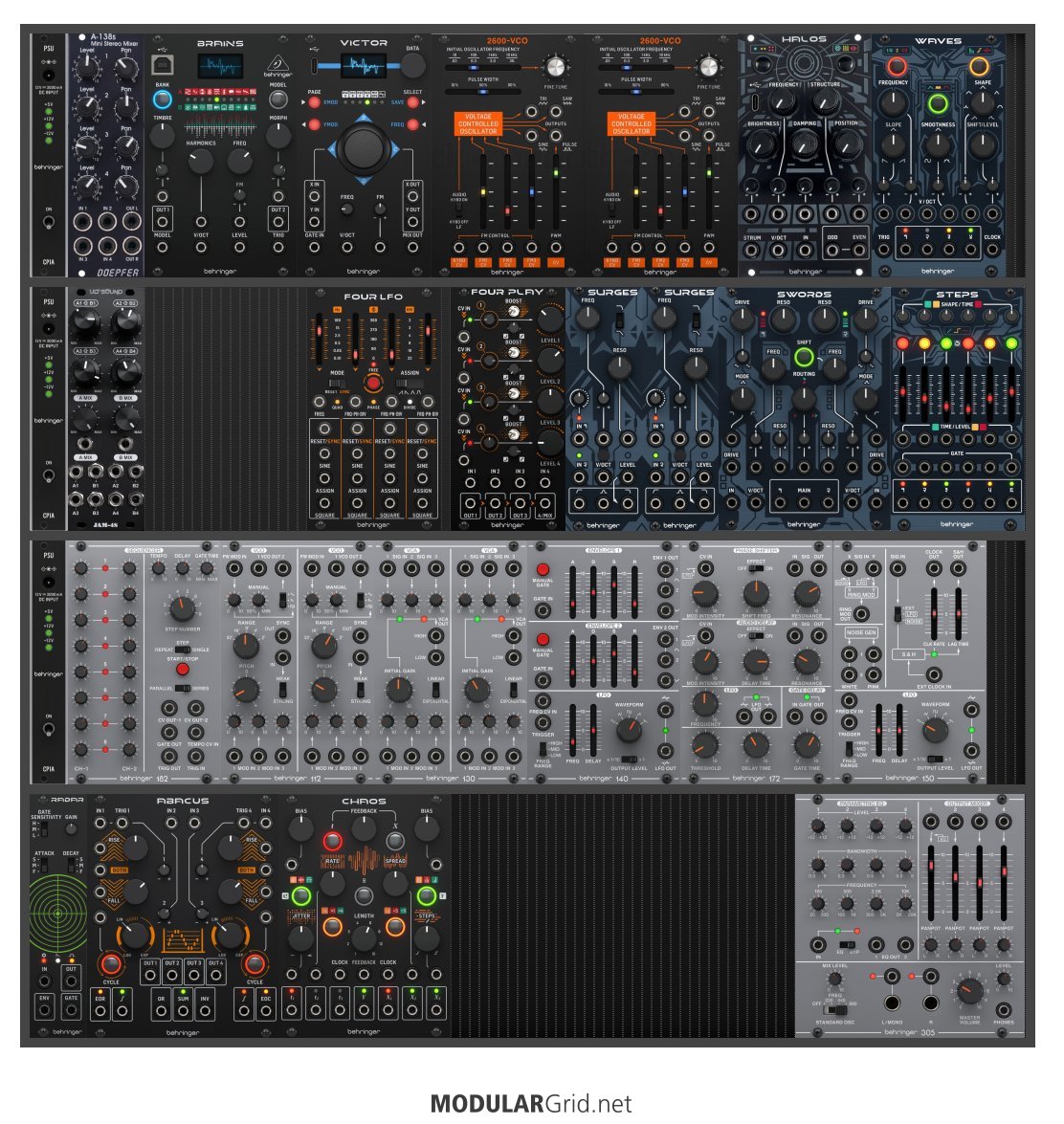Toggle the REPEAT/SINGLE step switch on the 182 sequencer
Screen dimensions: 1064x1124
(183, 650)
